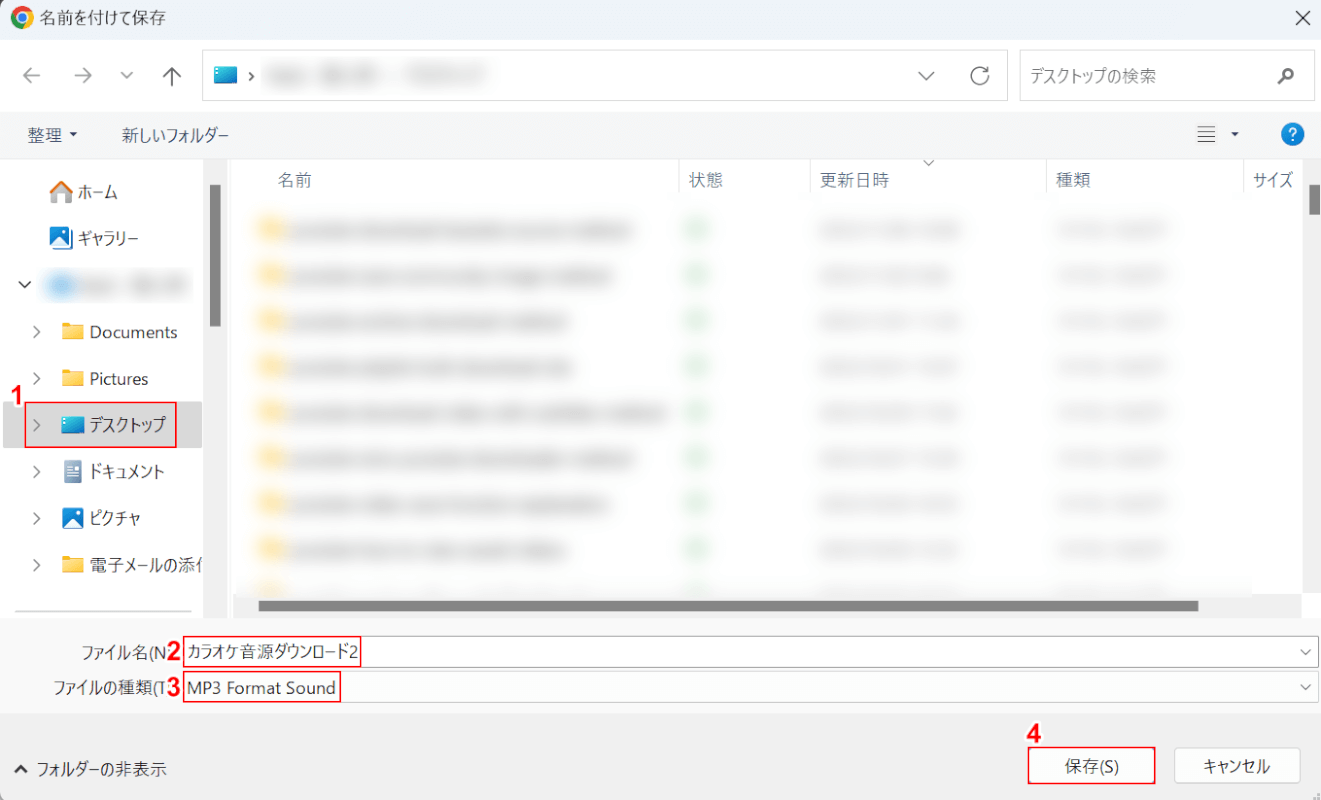Expand the ピクチャ node
Screen dimensions: 1321x800
37,519
